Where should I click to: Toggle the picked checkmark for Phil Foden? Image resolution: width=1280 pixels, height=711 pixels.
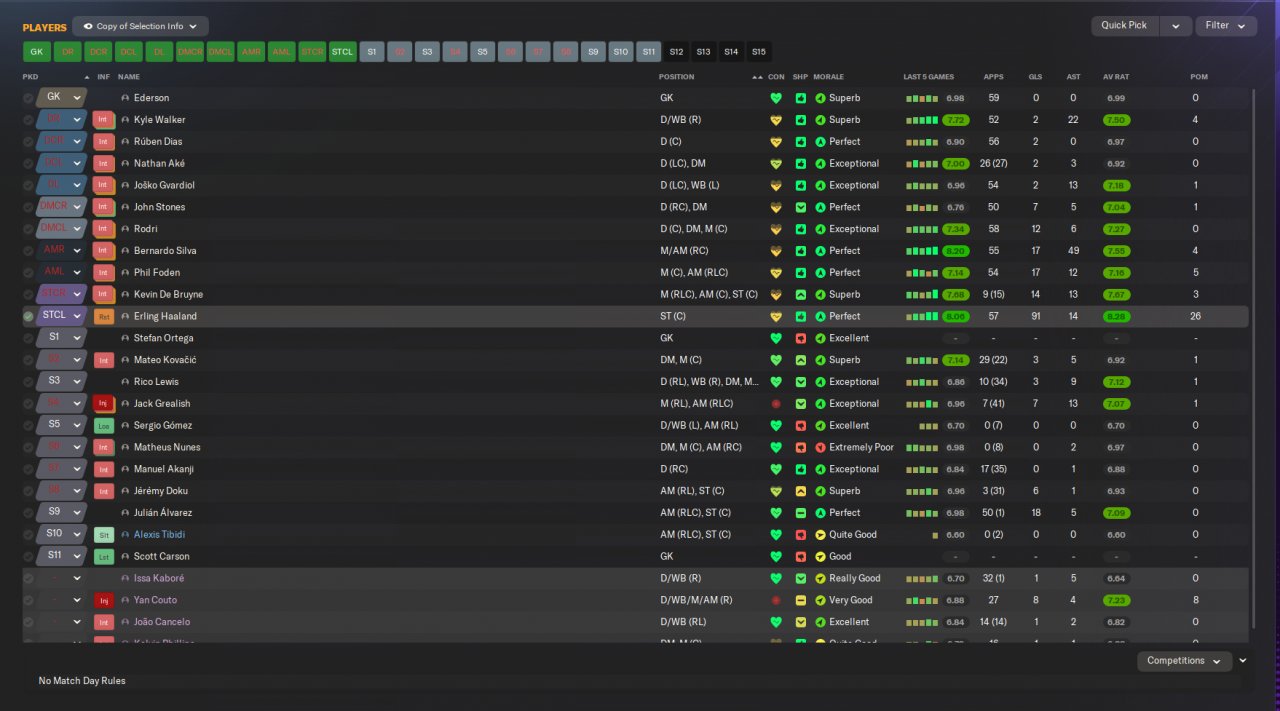28,273
